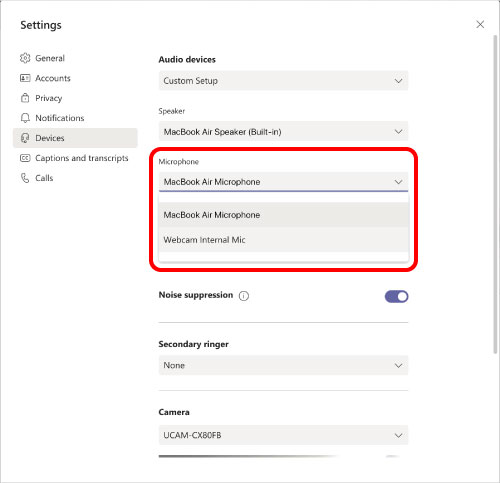Open the Audio devices Custom Setup dropdown

283,81
